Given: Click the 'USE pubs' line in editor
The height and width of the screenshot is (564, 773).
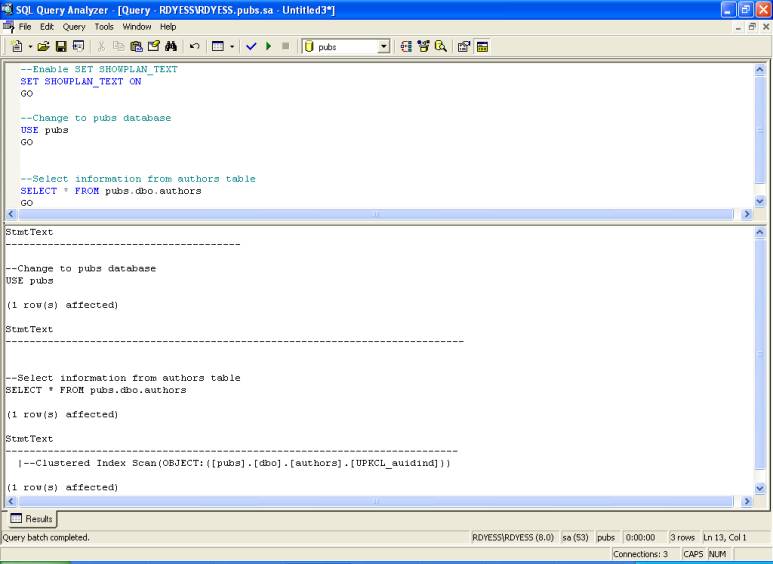Looking at the screenshot, I should 44,130.
